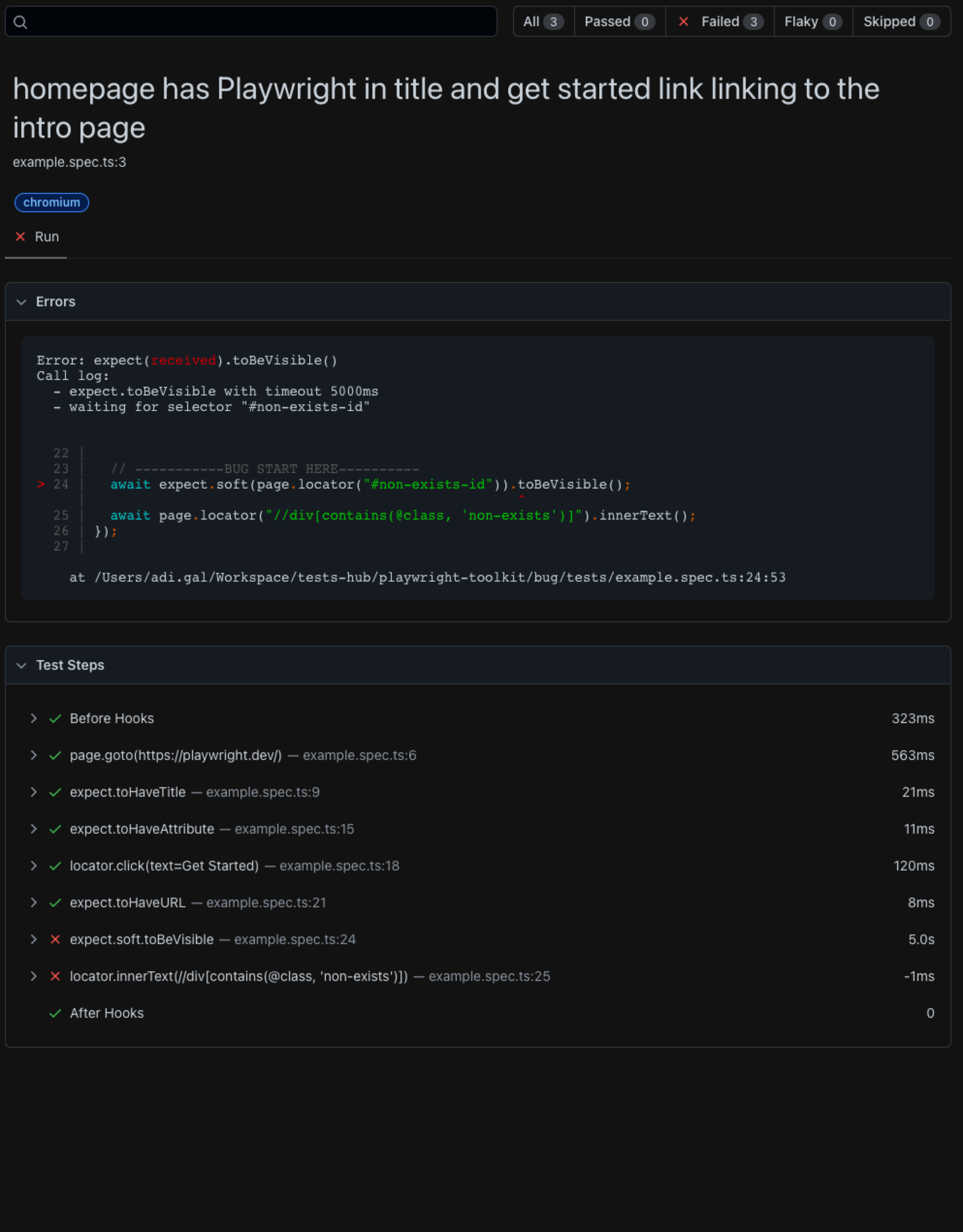Click the example.spec.ts:25 source reference

pos(489,977)
